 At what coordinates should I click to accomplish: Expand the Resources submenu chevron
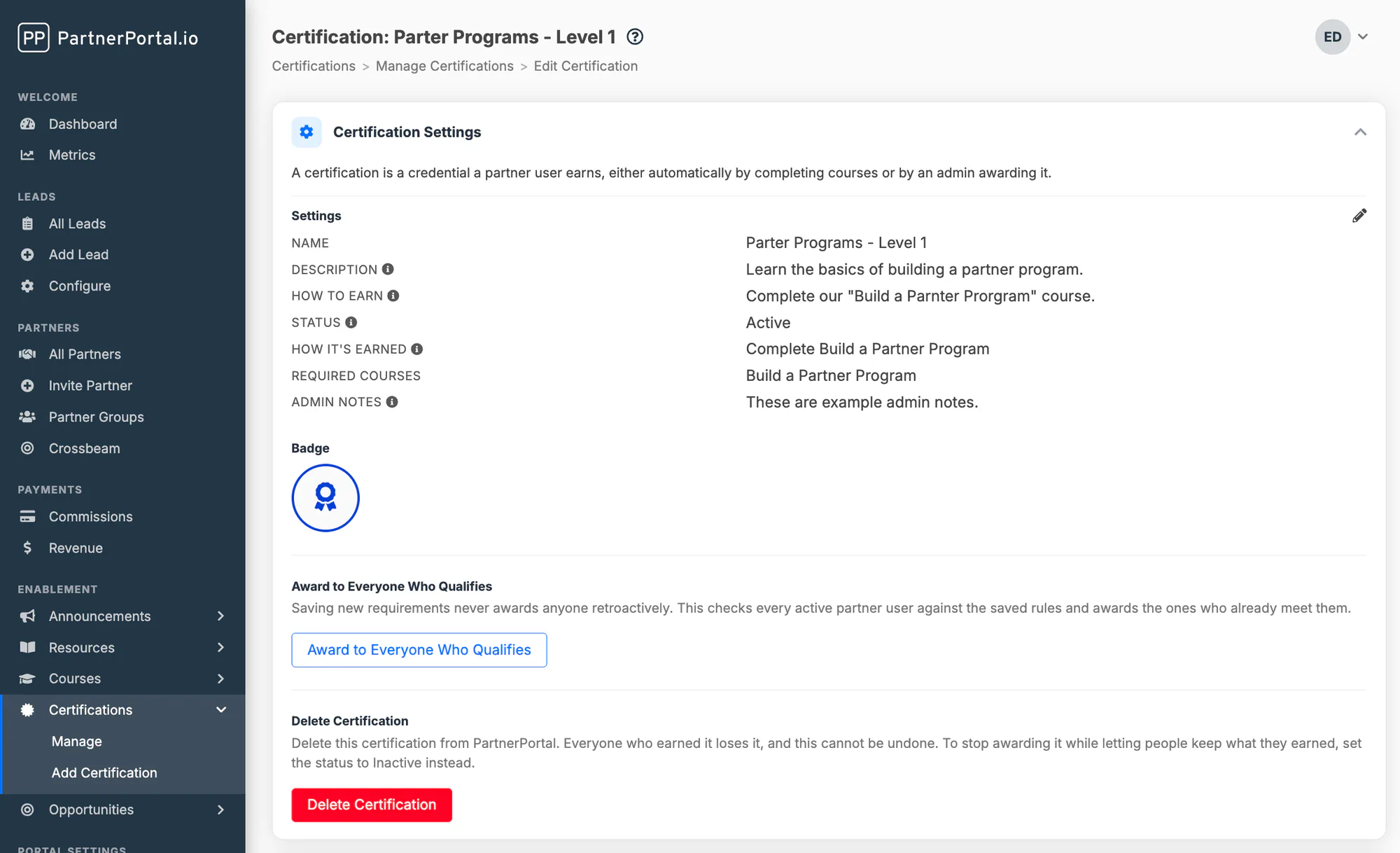click(x=220, y=647)
